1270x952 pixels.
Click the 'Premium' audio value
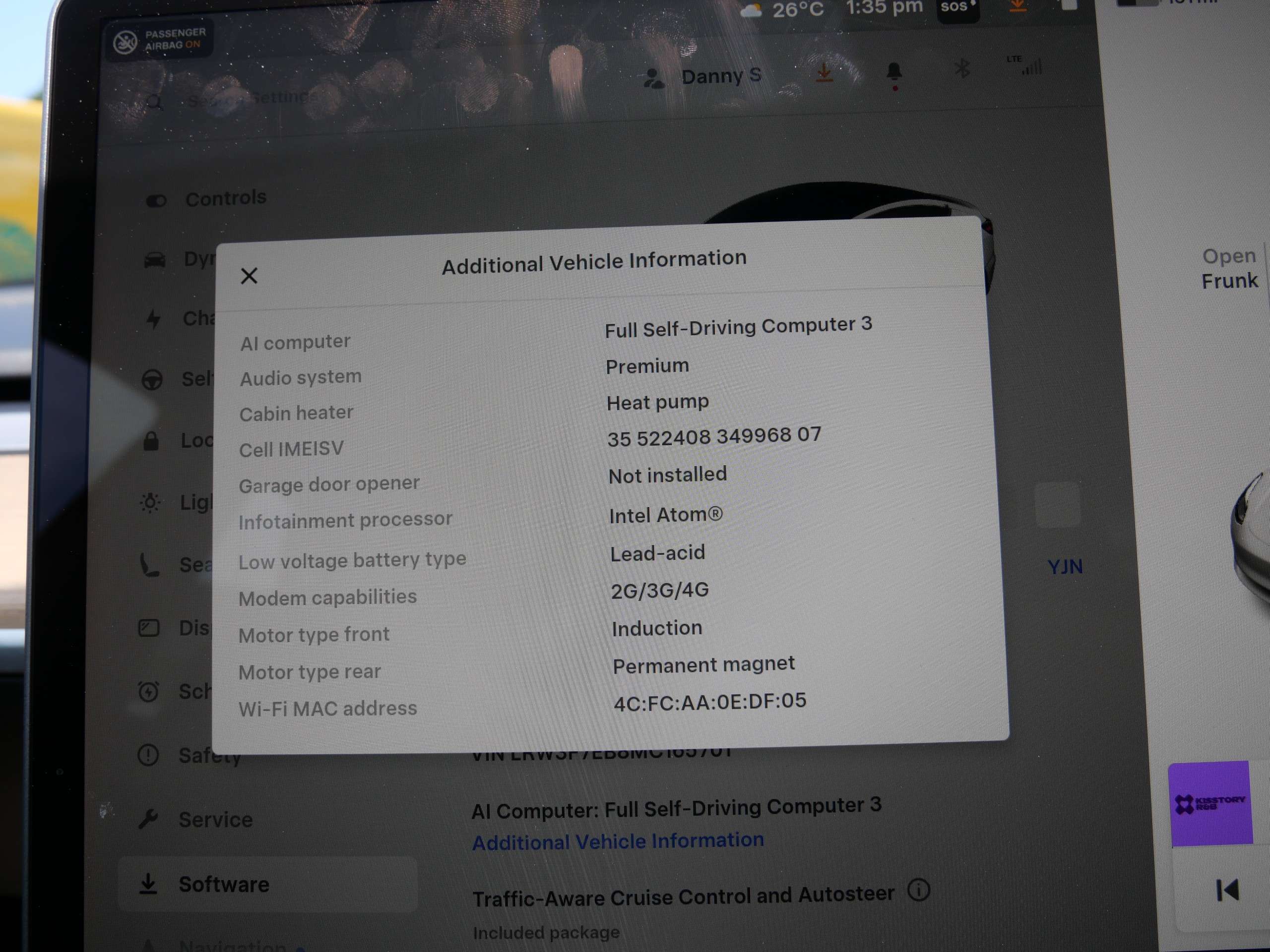(647, 365)
